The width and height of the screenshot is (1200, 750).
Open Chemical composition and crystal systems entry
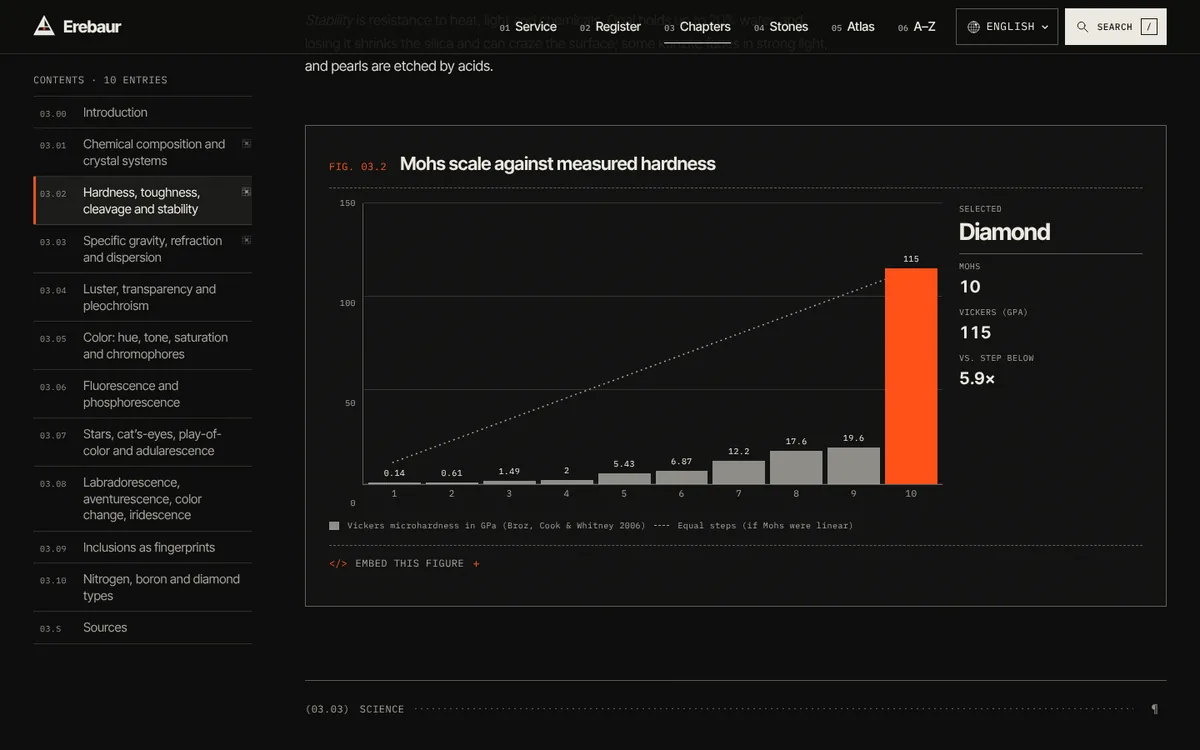(142, 153)
